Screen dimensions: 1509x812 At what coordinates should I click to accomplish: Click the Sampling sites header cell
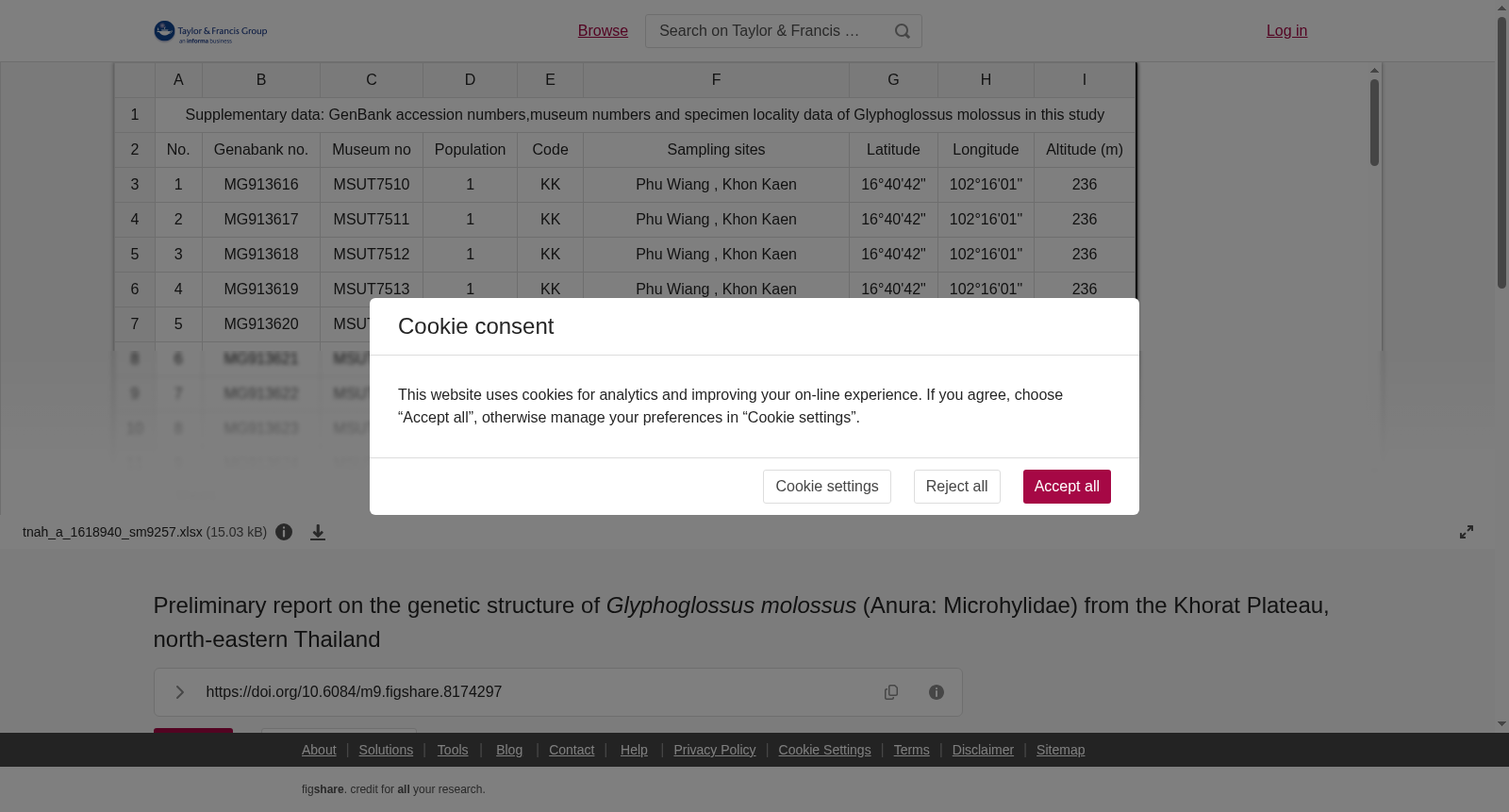[x=716, y=150]
